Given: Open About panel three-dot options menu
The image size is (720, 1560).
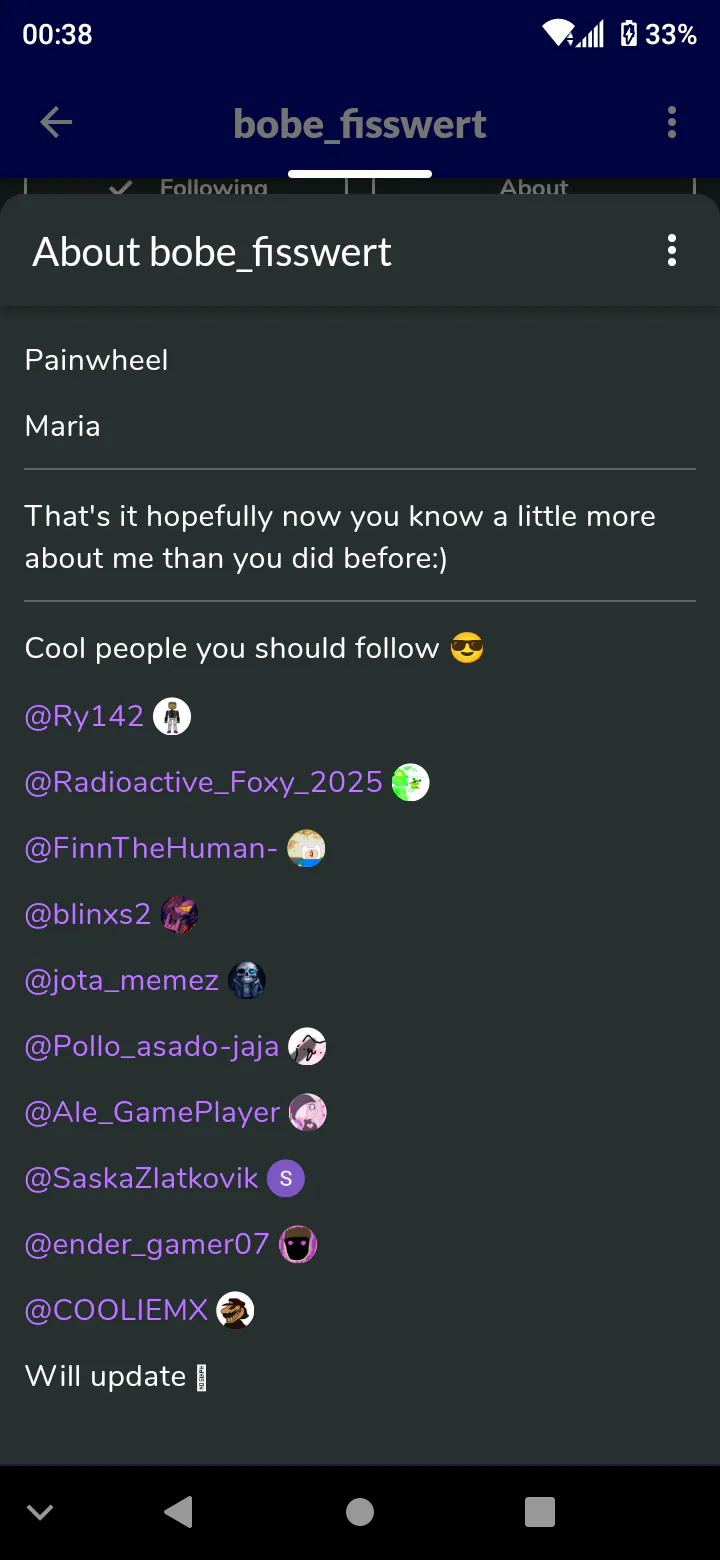Looking at the screenshot, I should coord(672,251).
